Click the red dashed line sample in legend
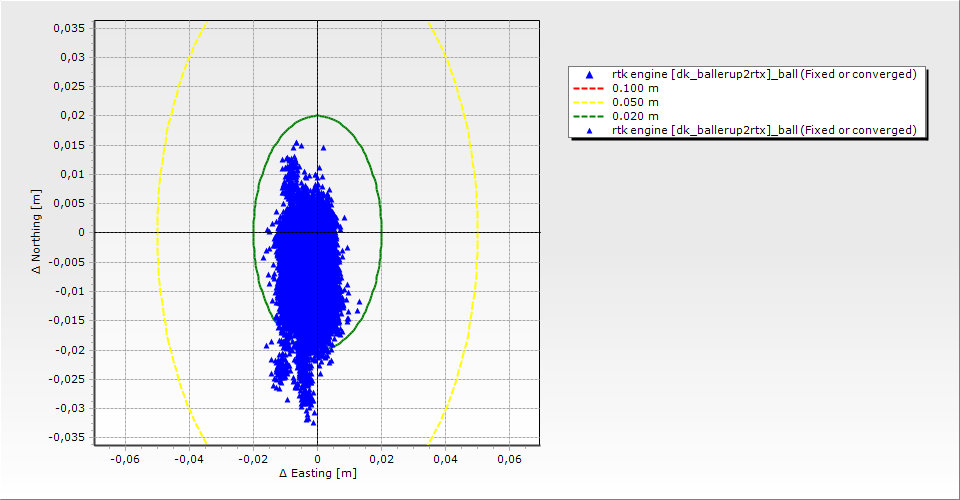Screen dimensions: 960x500 [x=588, y=88]
